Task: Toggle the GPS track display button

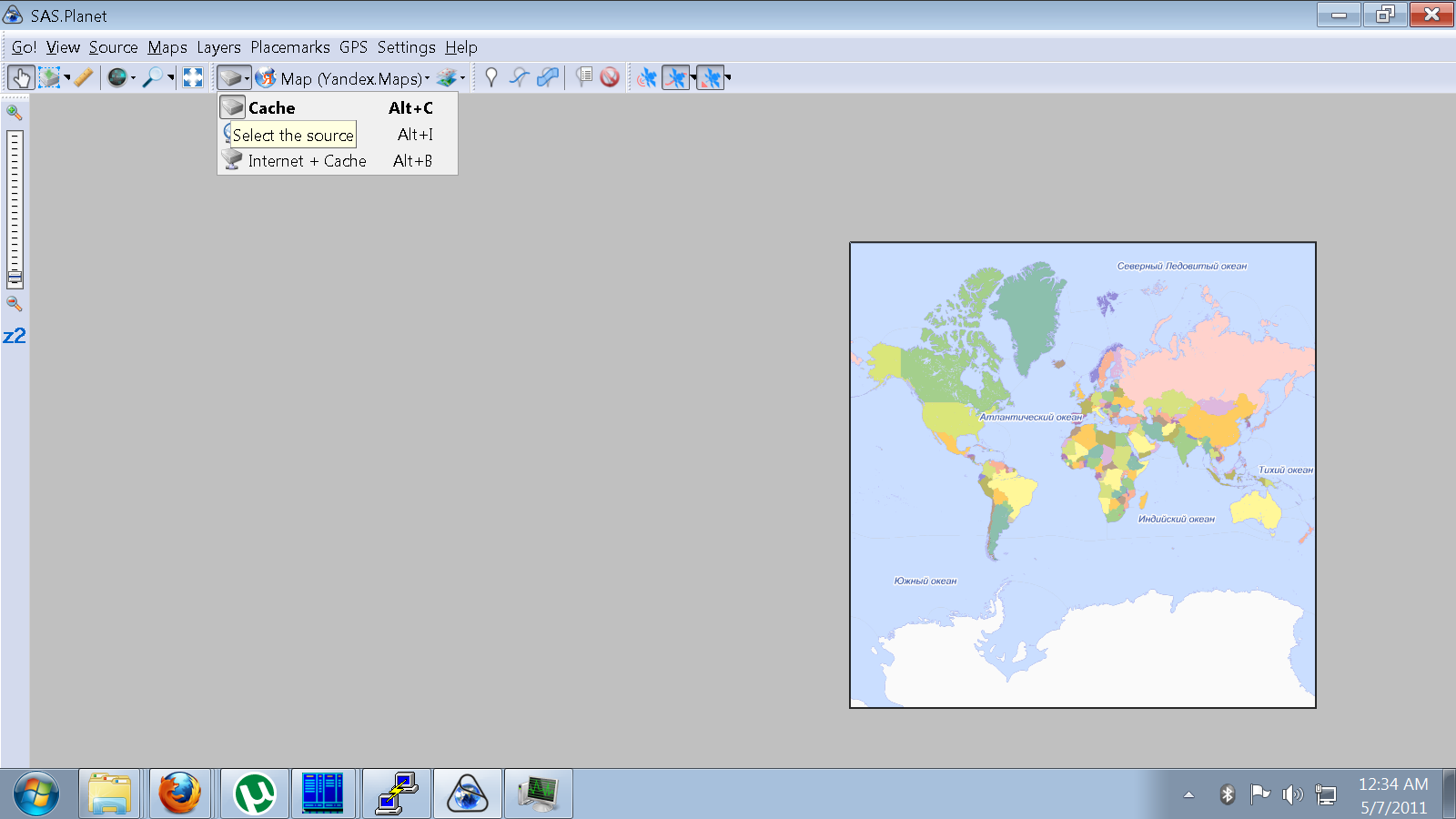Action: (675, 78)
